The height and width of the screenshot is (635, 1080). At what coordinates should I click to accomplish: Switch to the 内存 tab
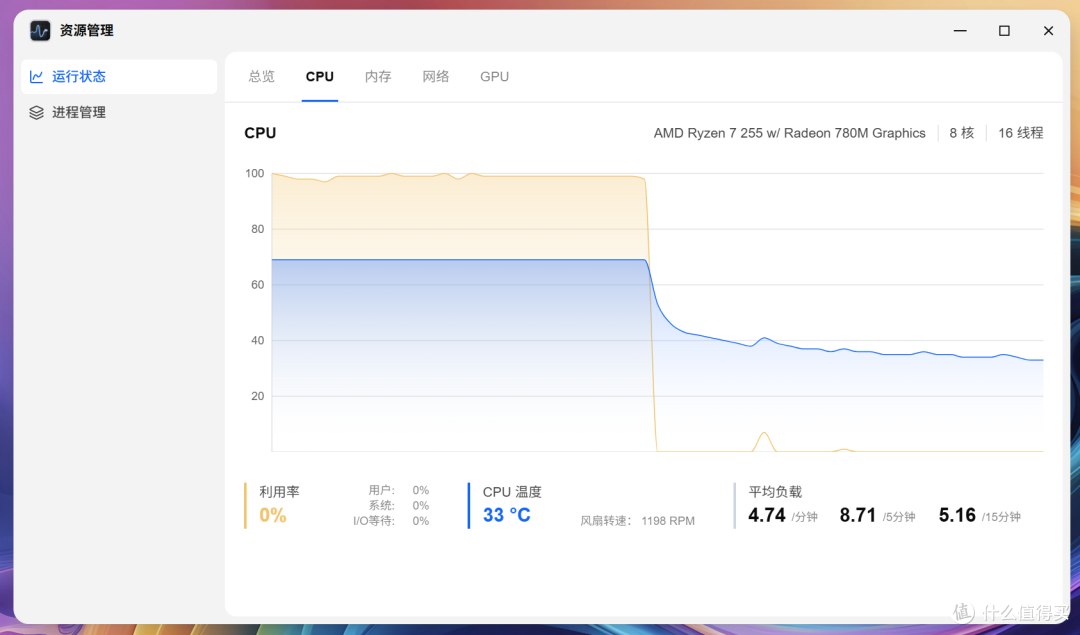point(378,76)
